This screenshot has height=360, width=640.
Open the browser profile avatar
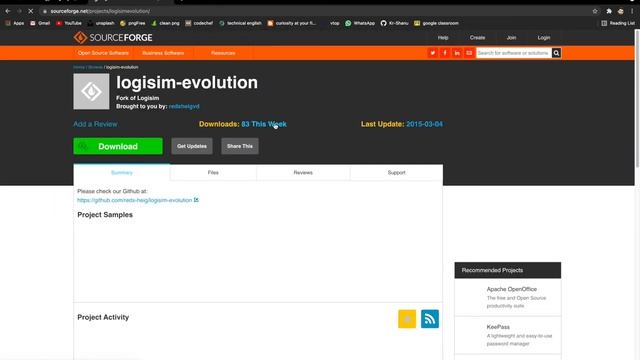click(x=621, y=11)
